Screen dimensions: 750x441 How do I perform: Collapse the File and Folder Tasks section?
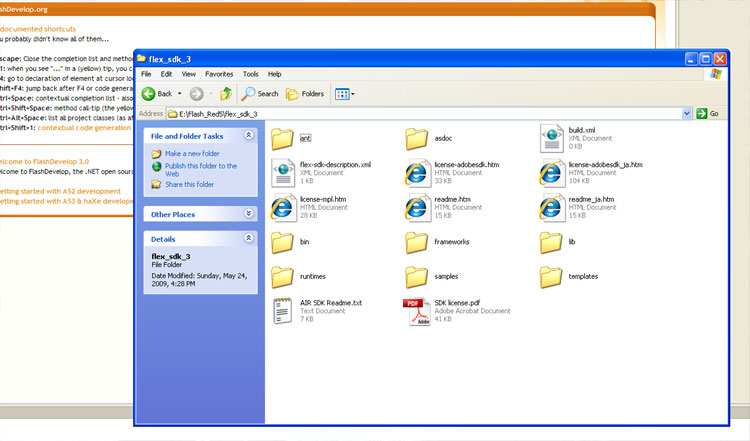(x=248, y=136)
